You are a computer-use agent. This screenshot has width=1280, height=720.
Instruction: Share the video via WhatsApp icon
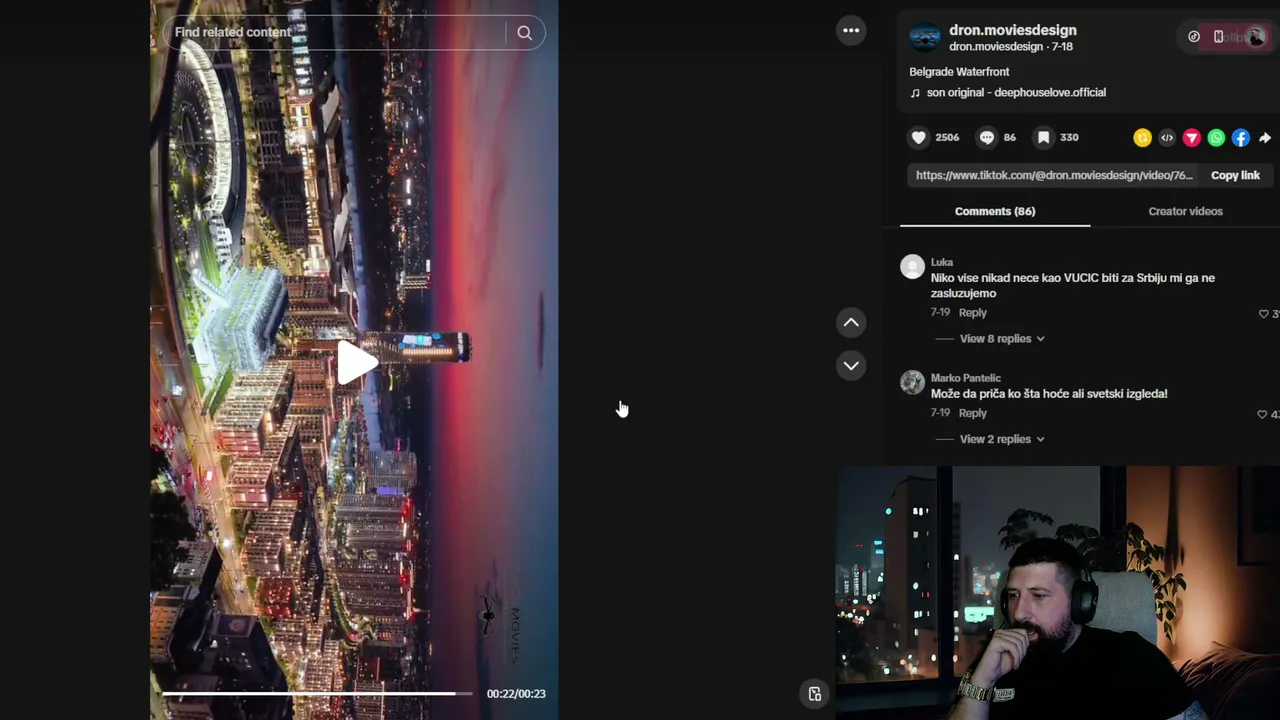pos(1216,138)
